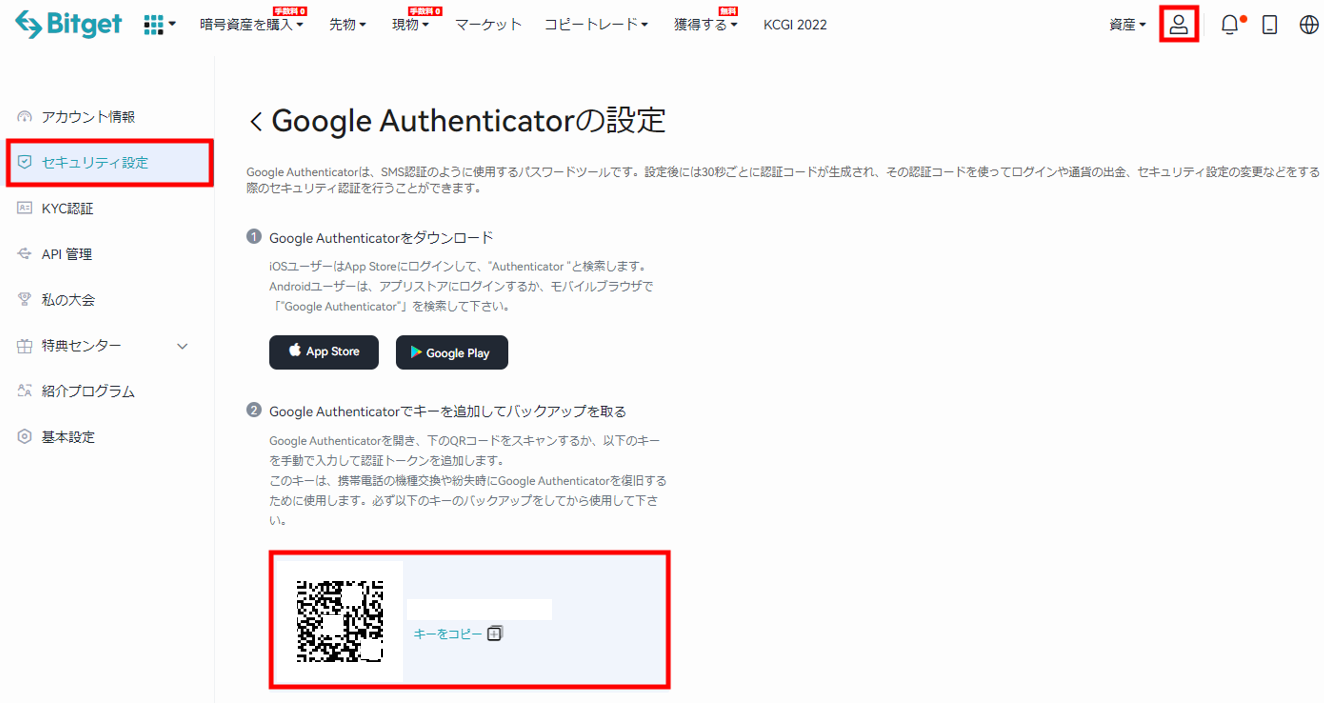Select KYC認証 in sidebar
1324x703 pixels.
pyautogui.click(x=67, y=208)
